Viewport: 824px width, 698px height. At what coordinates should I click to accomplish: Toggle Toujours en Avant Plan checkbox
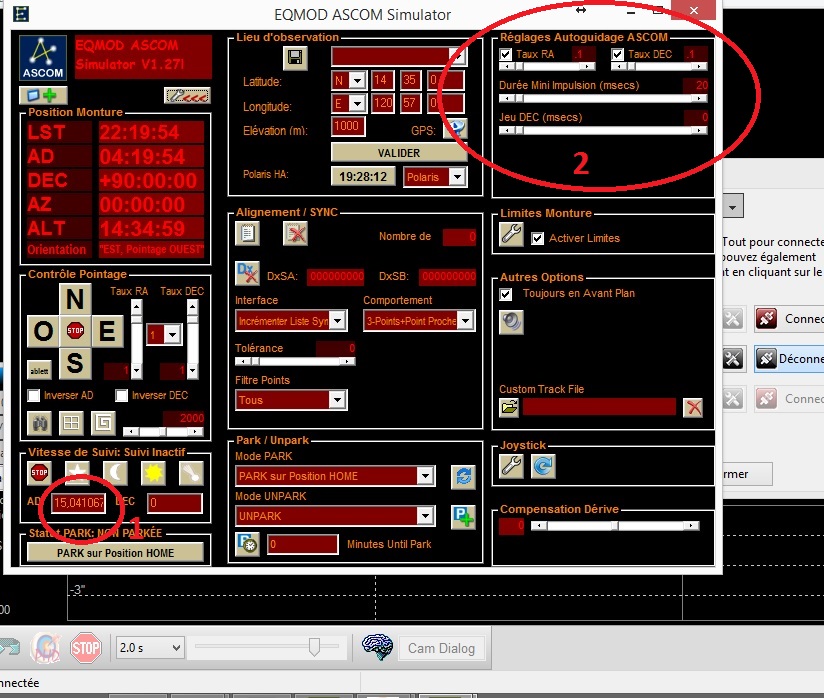pos(506,294)
